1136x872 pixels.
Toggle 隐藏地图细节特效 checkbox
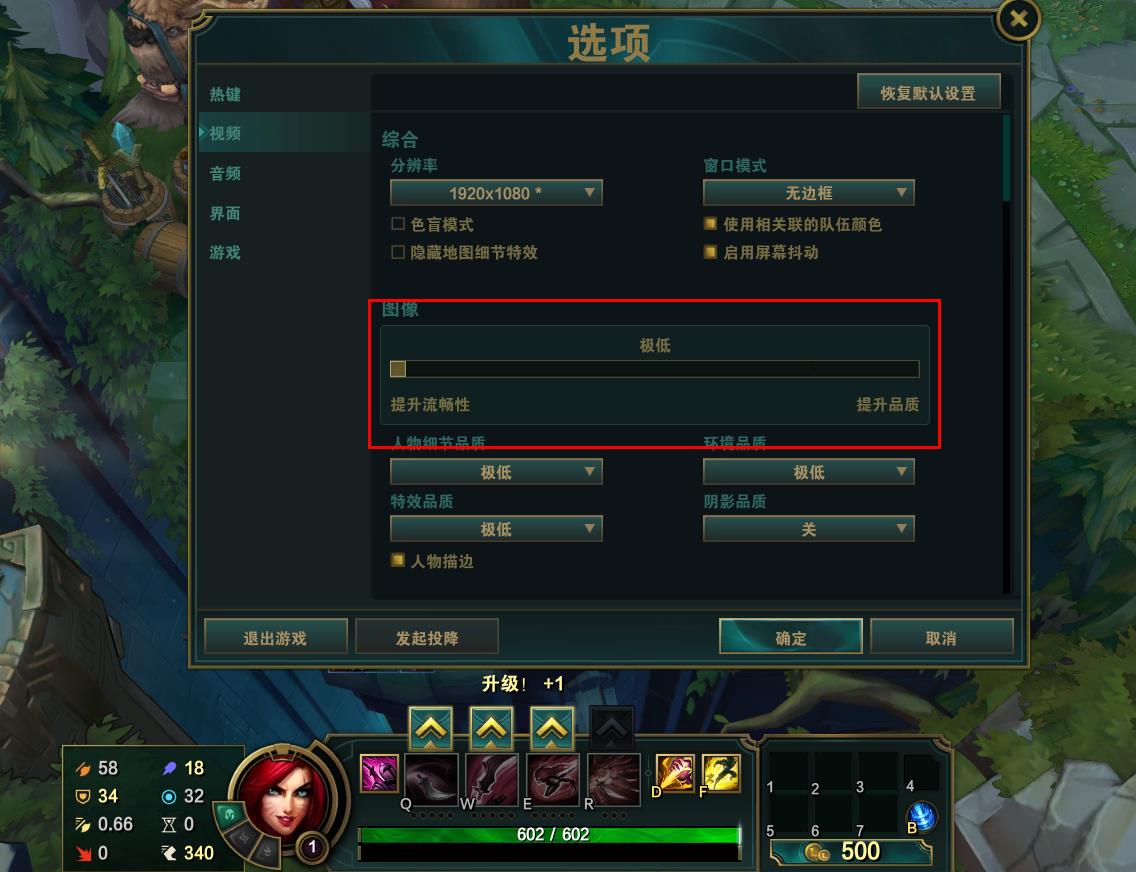tap(398, 252)
